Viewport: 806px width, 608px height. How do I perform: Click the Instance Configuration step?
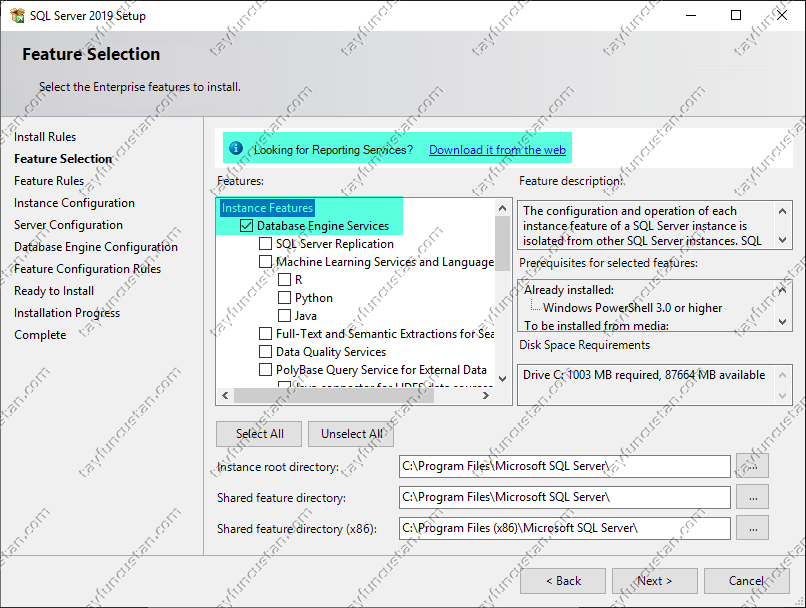[x=74, y=203]
